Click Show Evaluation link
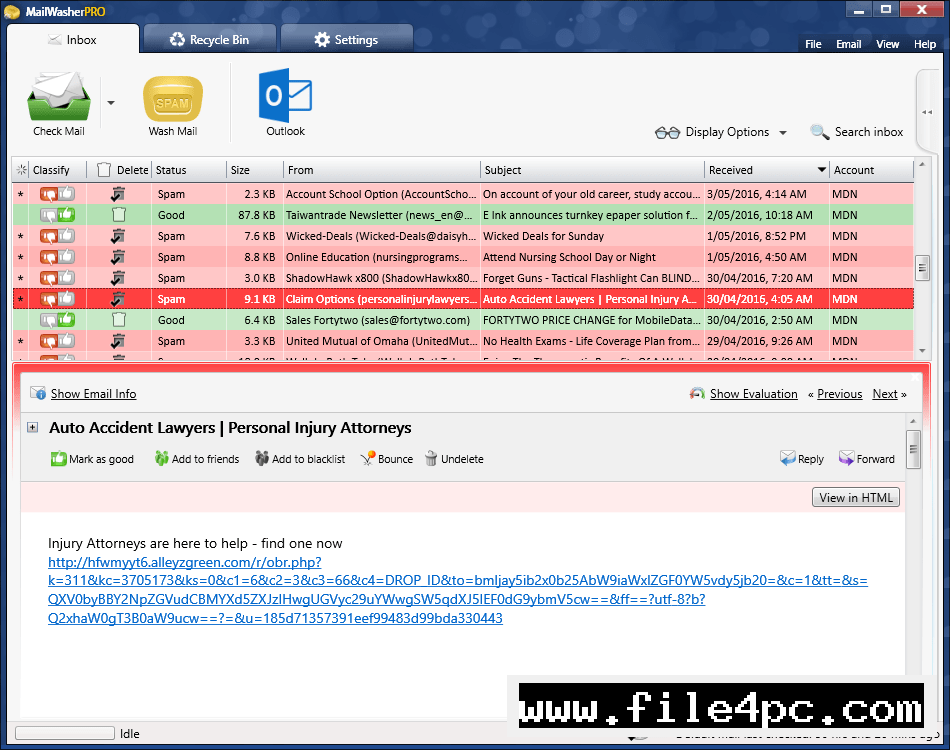This screenshot has height=750, width=950. [753, 394]
